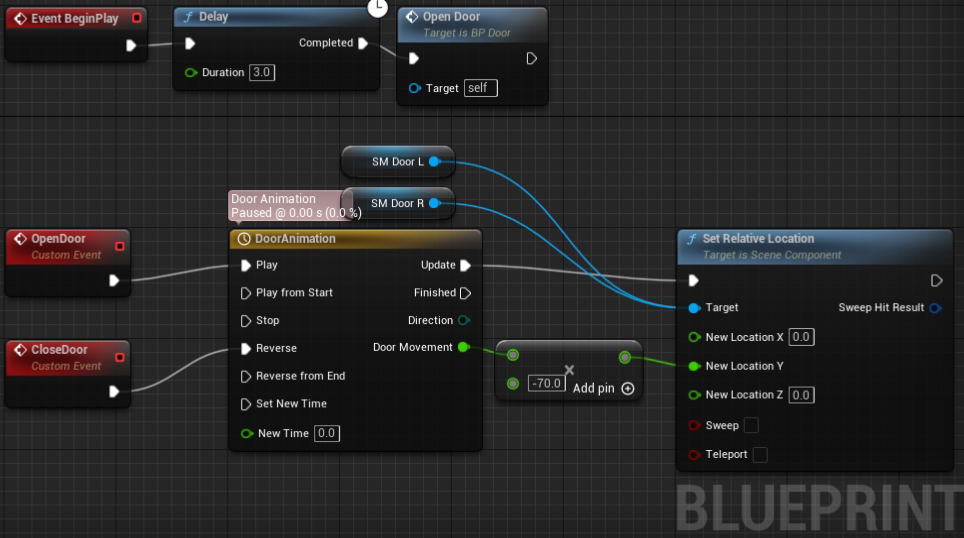
Task: Edit the Duration value 3.0 field
Action: click(x=262, y=73)
